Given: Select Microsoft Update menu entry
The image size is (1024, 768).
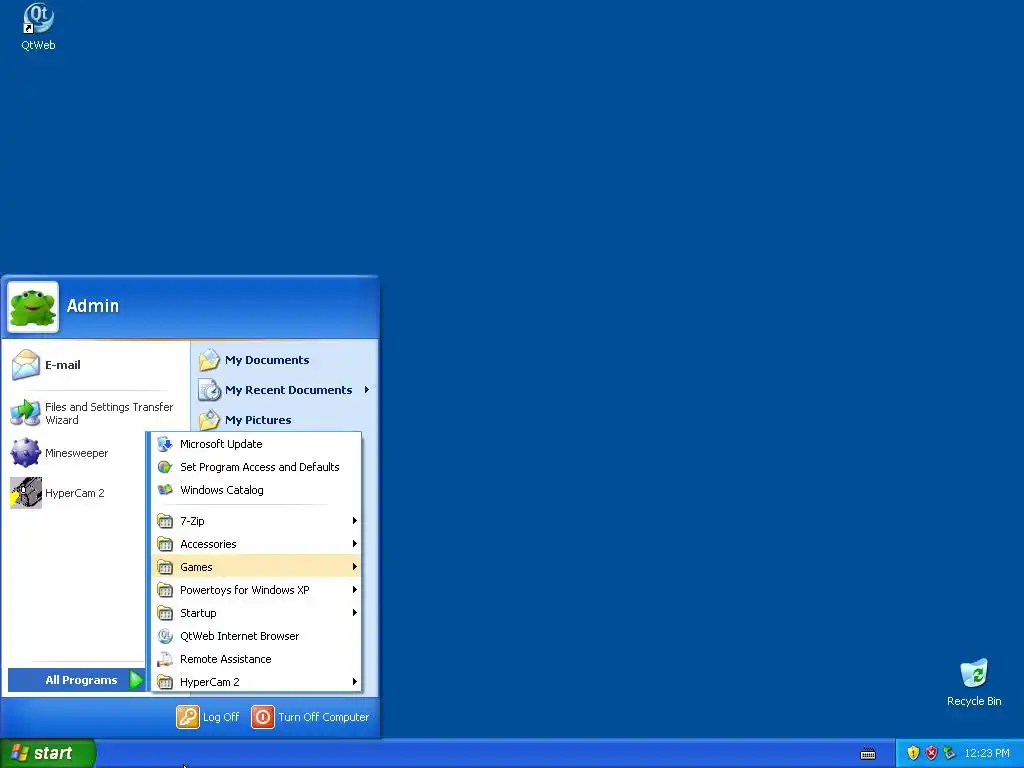Looking at the screenshot, I should tap(257, 444).
